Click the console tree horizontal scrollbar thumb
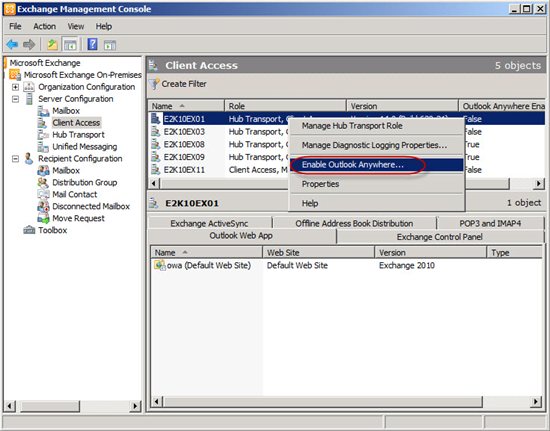Image resolution: width=550 pixels, height=431 pixels. (49, 406)
